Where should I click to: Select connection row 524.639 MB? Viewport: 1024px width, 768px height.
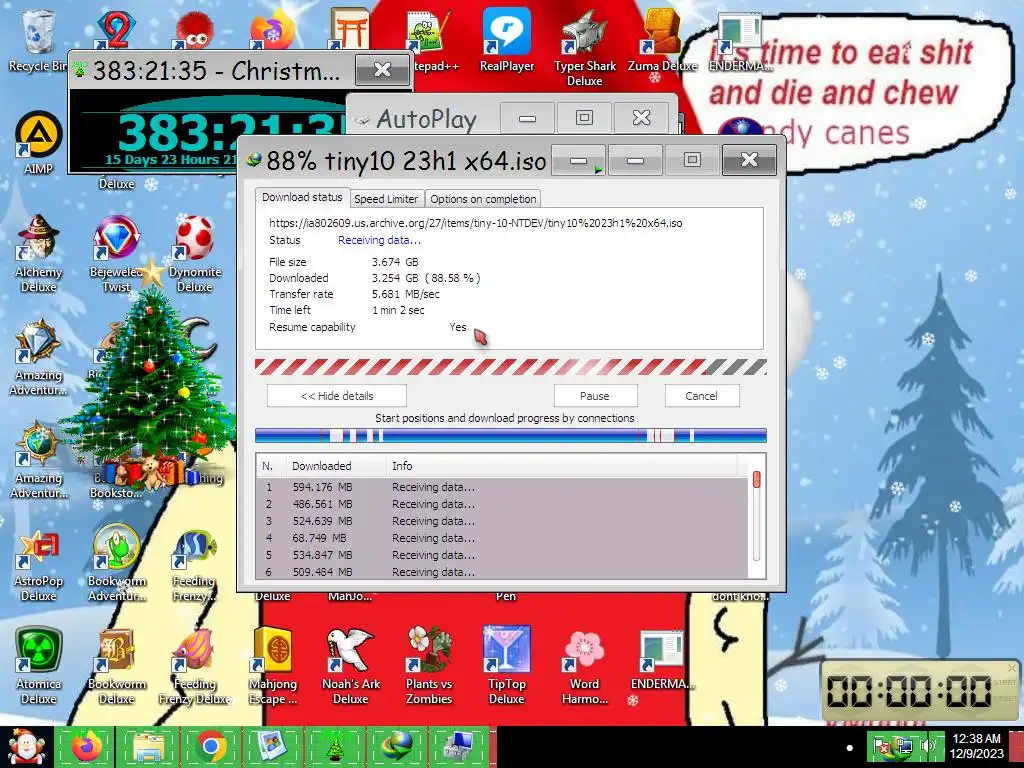[503, 521]
